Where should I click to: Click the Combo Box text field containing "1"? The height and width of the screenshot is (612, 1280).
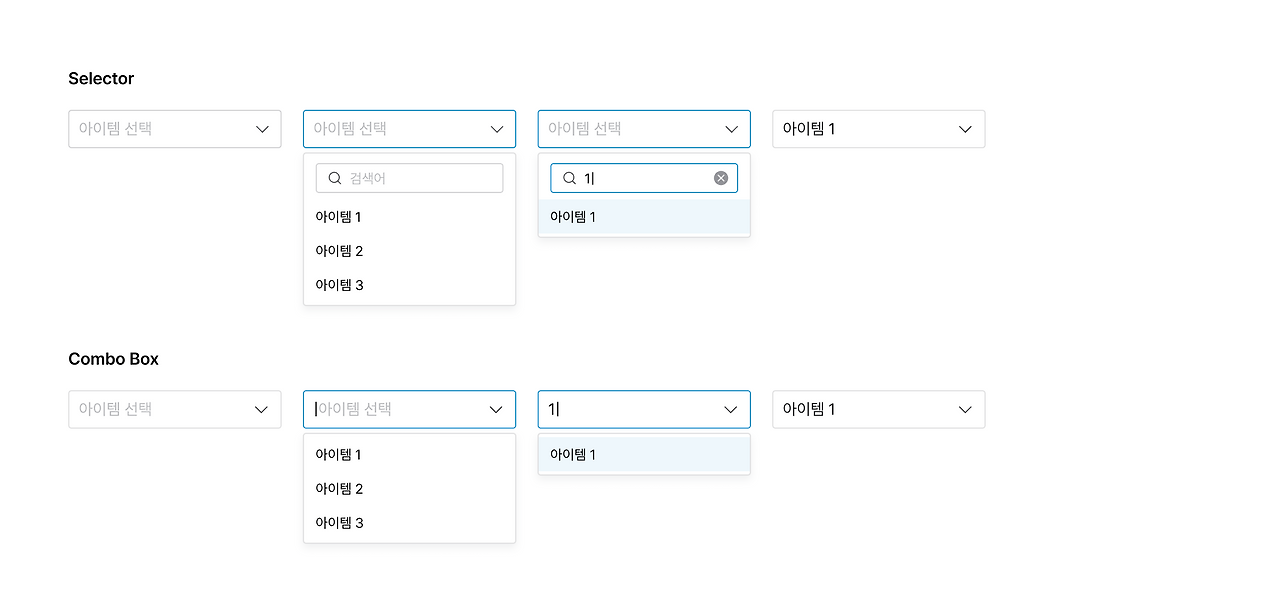[630, 409]
